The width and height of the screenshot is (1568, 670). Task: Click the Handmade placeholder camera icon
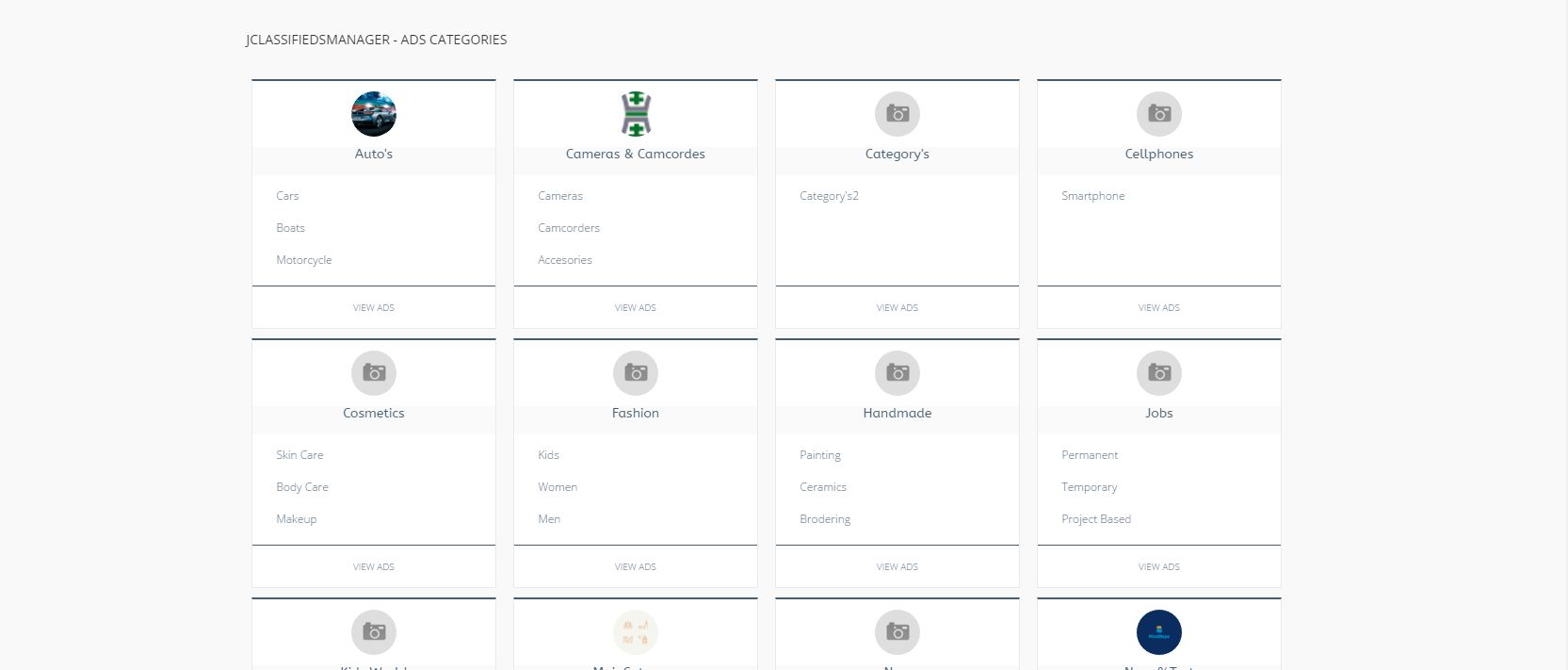point(897,373)
